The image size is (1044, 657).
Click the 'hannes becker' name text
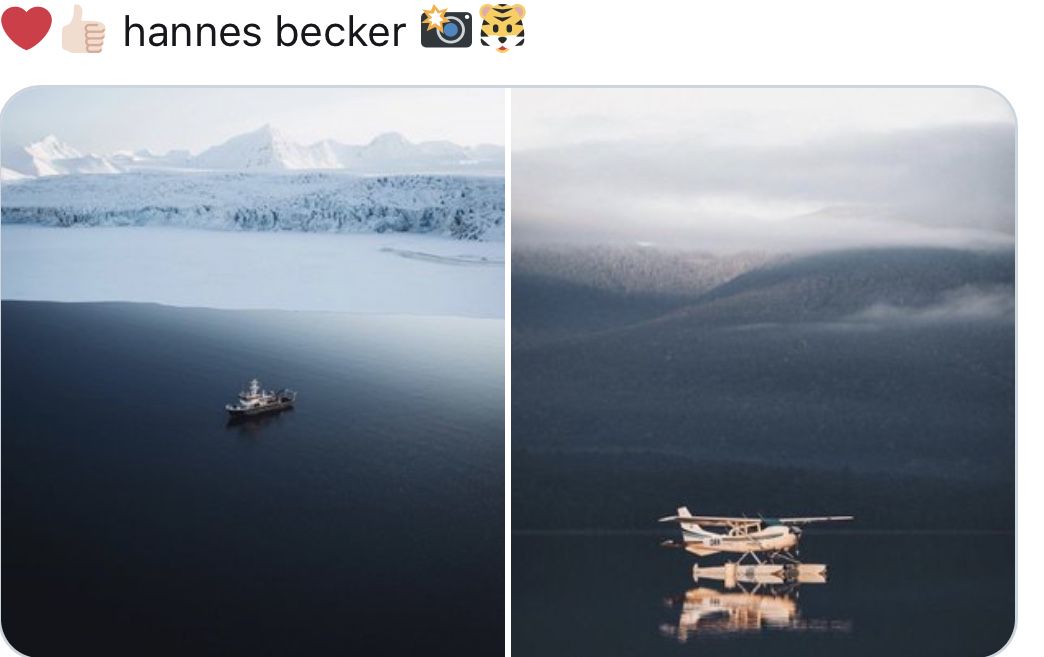(264, 31)
